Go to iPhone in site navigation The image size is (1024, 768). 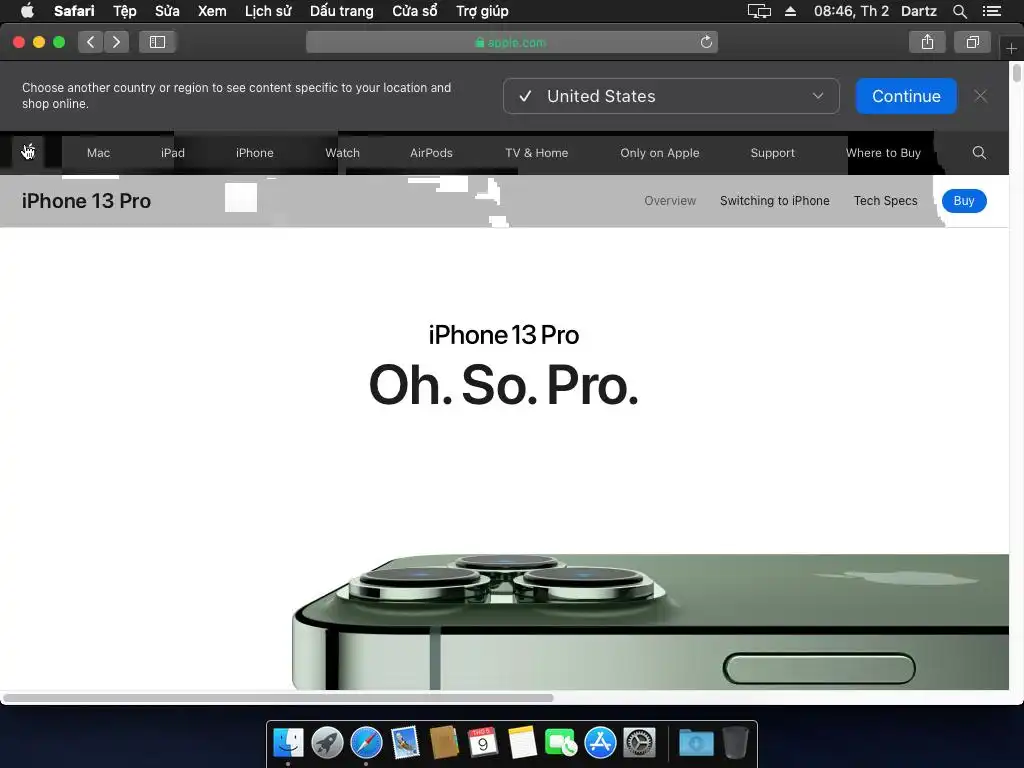point(255,153)
